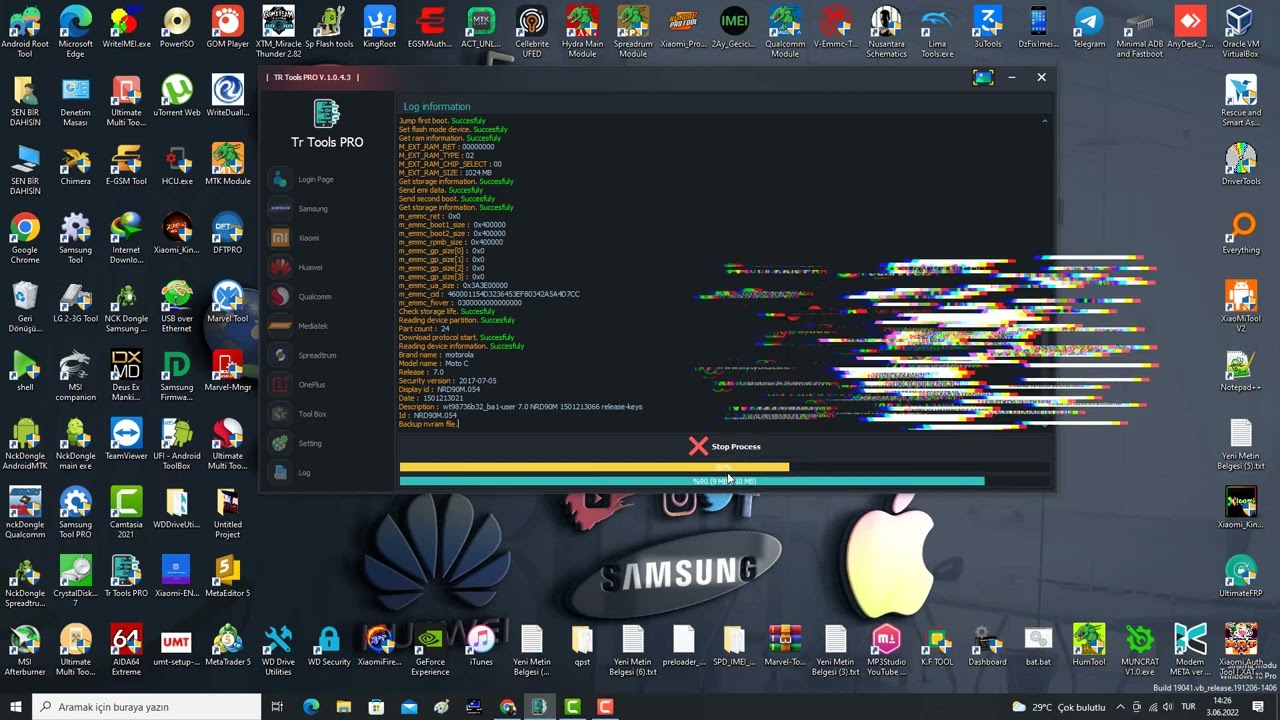This screenshot has width=1280, height=720.
Task: Click the Tool Box sidebar icon
Action: tap(280, 414)
